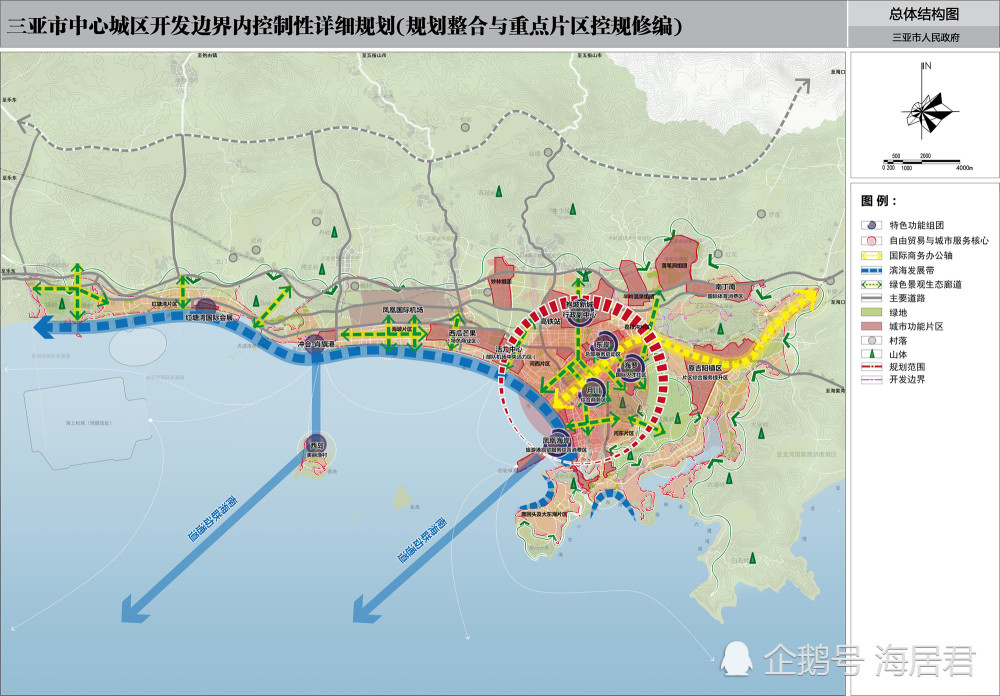Image resolution: width=1000 pixels, height=696 pixels.
Task: Click the 河东片区 map label
Action: [x=622, y=433]
